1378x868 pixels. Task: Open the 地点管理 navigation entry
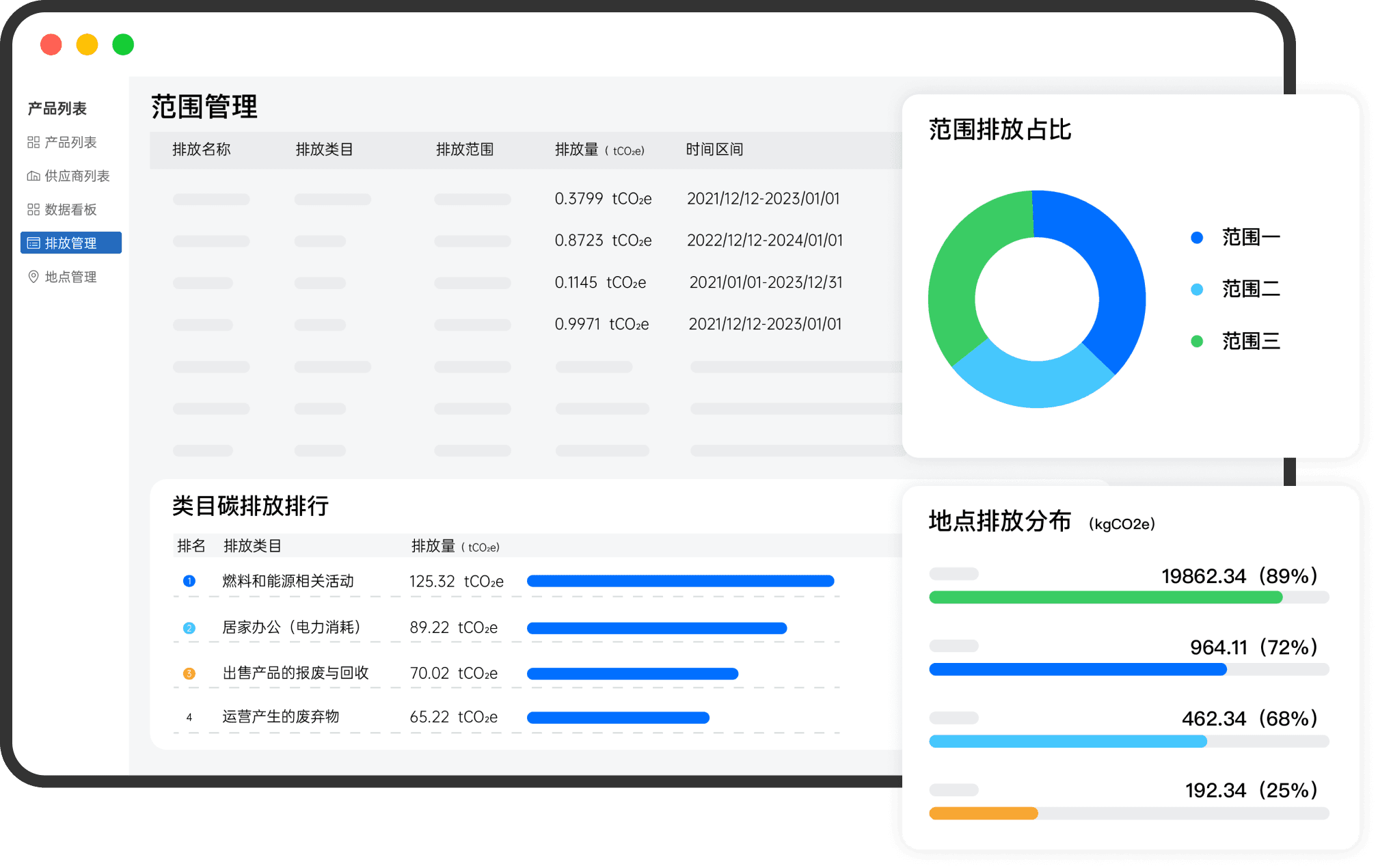pyautogui.click(x=69, y=276)
